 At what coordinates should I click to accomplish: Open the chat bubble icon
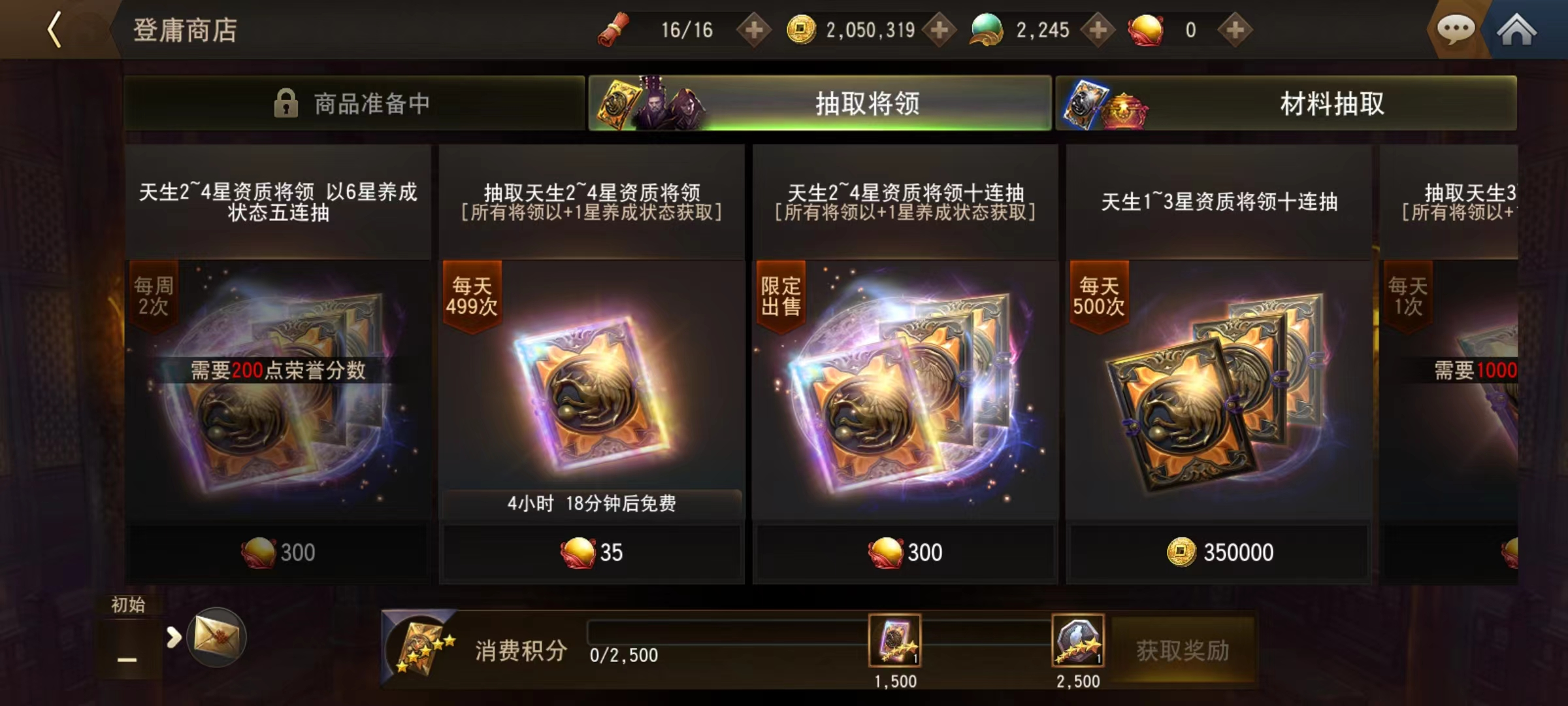pos(1456,29)
